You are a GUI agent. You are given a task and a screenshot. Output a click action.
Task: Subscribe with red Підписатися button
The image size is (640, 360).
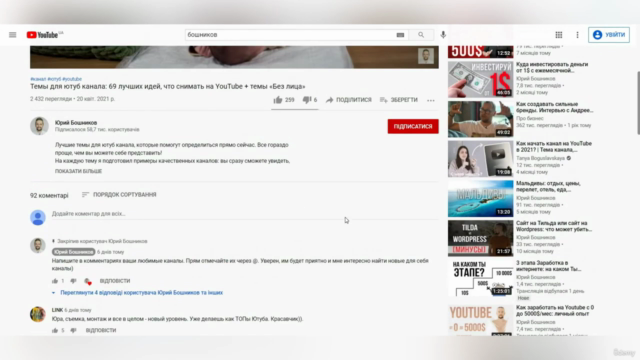tap(413, 126)
